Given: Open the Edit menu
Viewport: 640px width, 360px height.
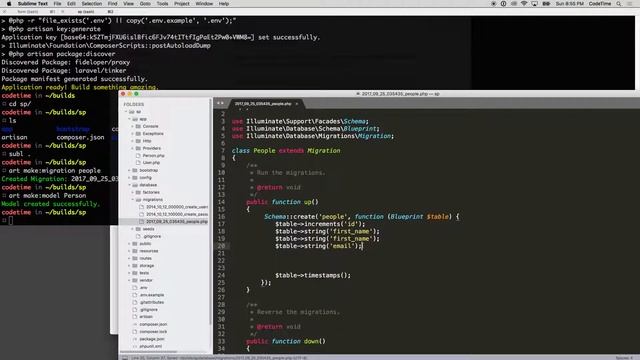Looking at the screenshot, I should [x=71, y=4].
